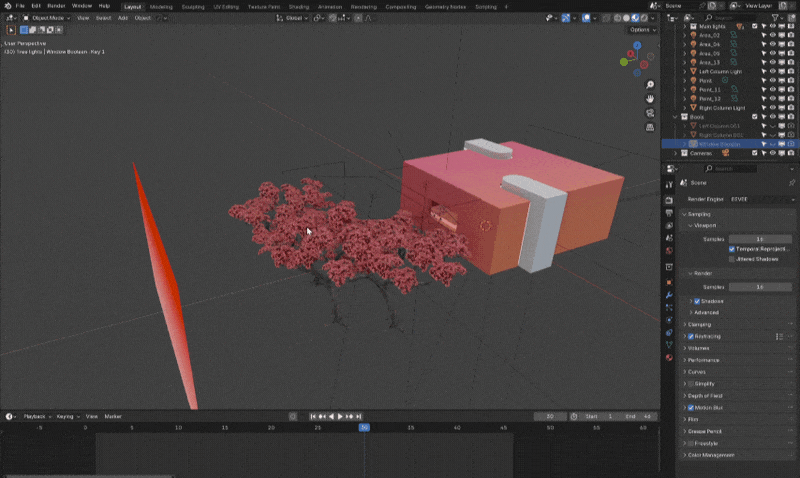This screenshot has width=800, height=478.
Task: Open the Keying menu in timeline
Action: click(x=65, y=416)
